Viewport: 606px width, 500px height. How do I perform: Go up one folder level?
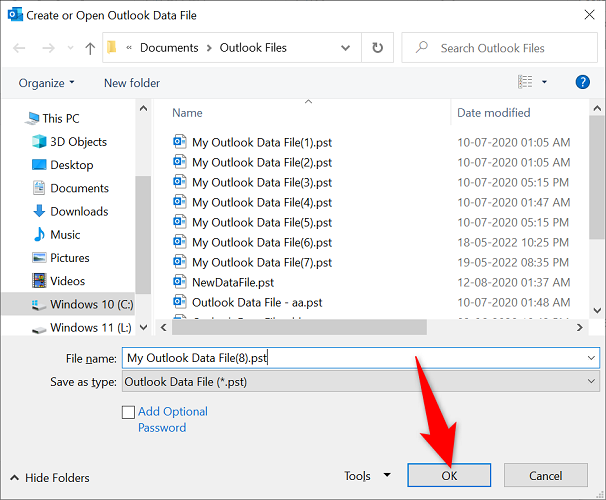[x=90, y=48]
